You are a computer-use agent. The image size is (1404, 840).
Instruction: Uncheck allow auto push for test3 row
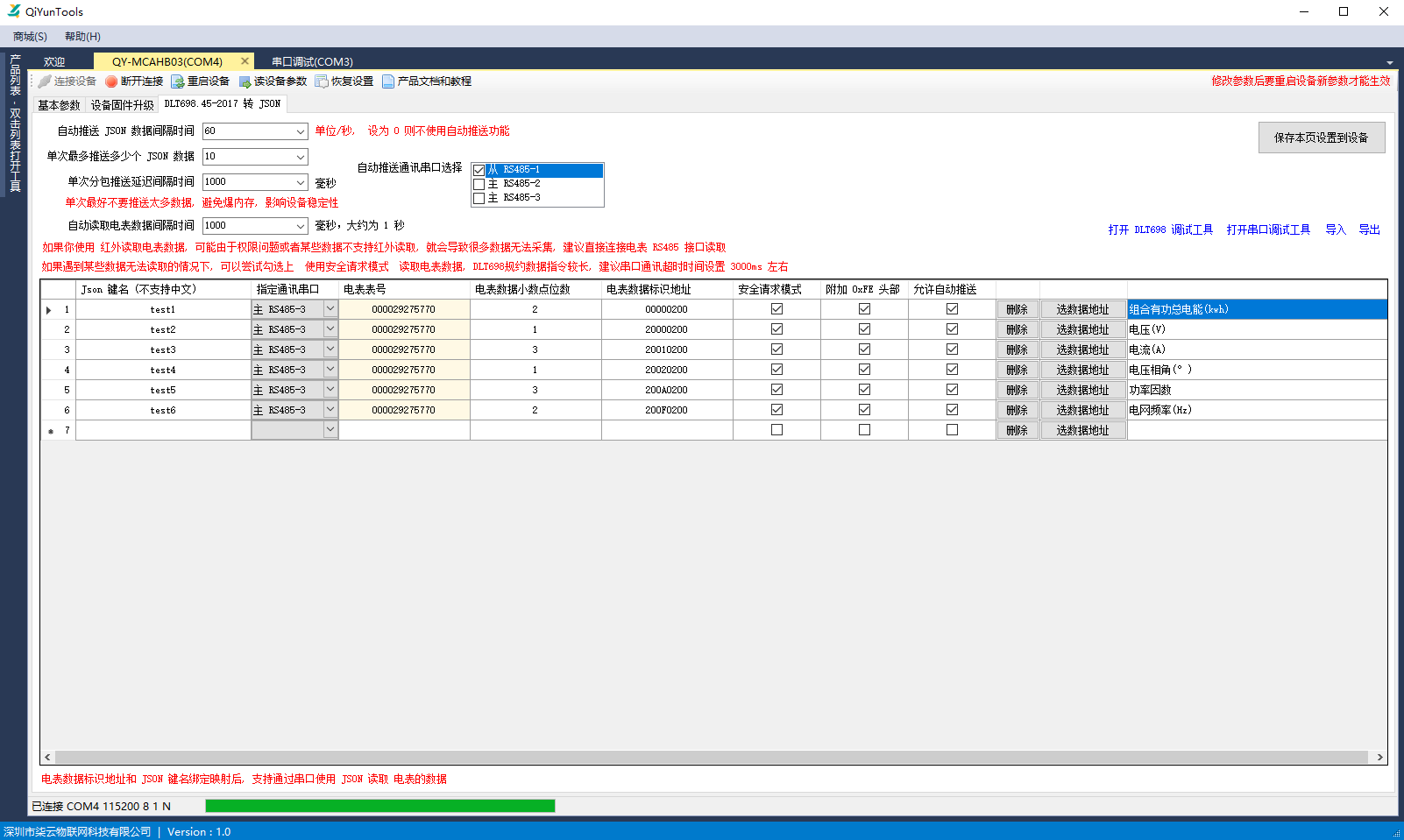point(952,349)
